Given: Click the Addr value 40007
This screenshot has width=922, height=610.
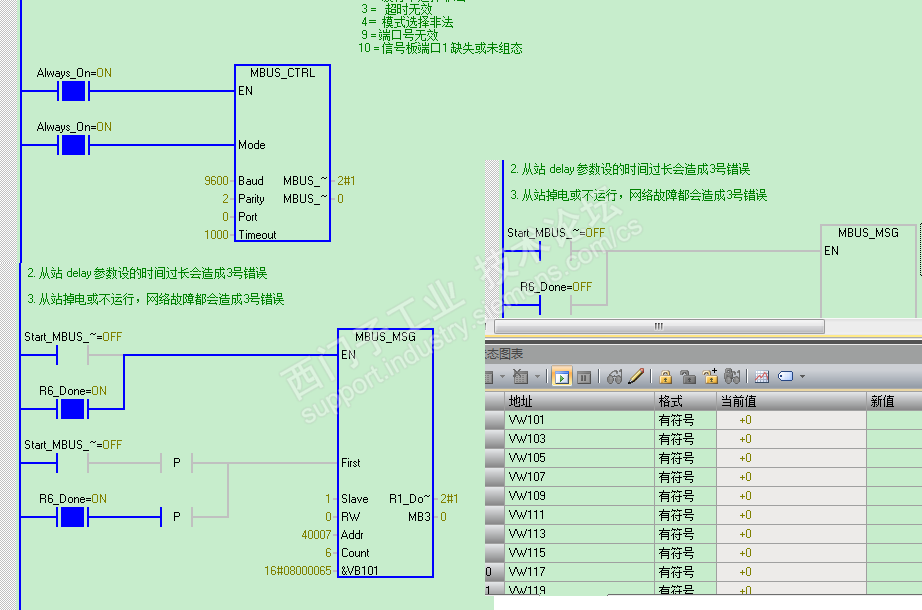Looking at the screenshot, I should [x=316, y=535].
